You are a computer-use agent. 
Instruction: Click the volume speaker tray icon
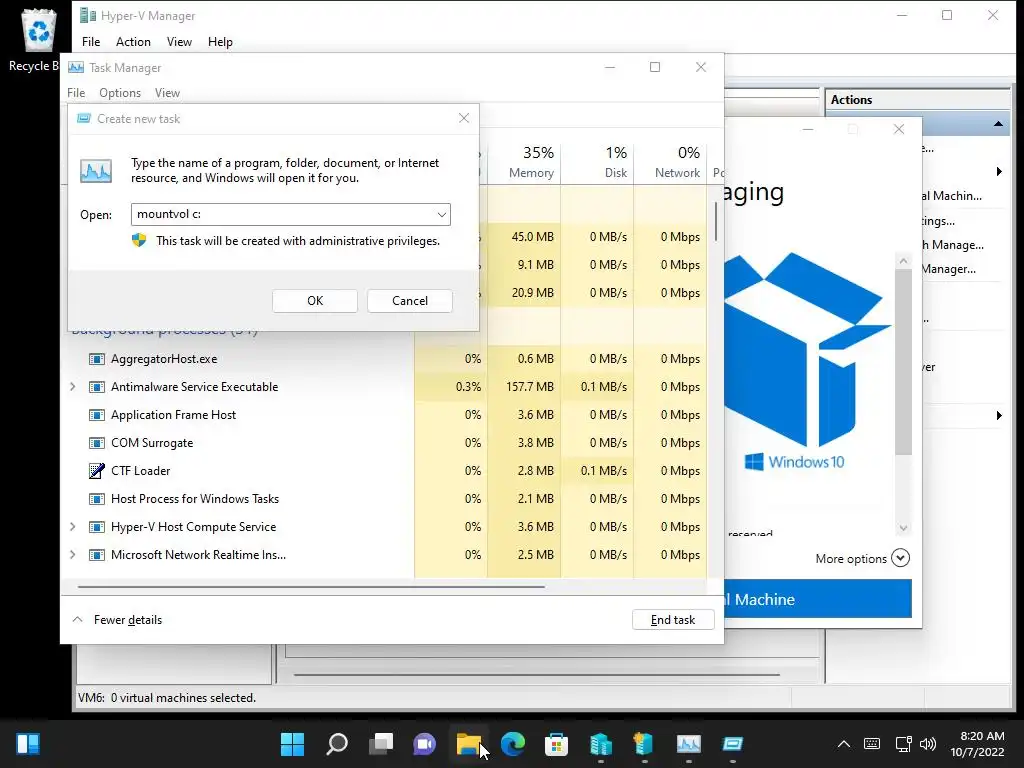[927, 743]
